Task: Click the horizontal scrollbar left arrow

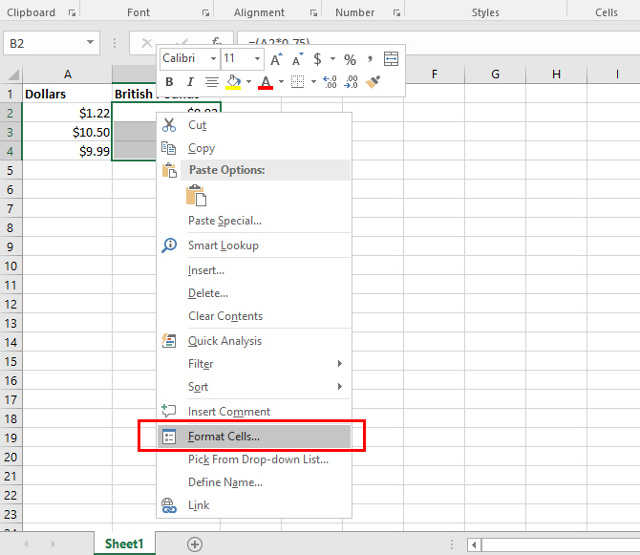Action: [474, 544]
